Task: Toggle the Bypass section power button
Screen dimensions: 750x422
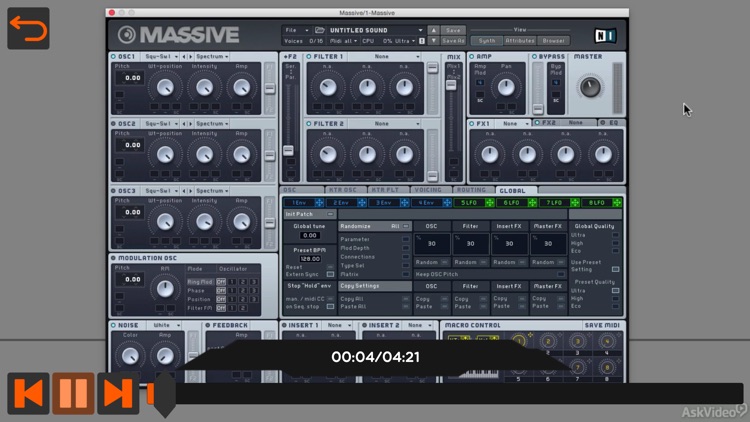Action: [534, 56]
